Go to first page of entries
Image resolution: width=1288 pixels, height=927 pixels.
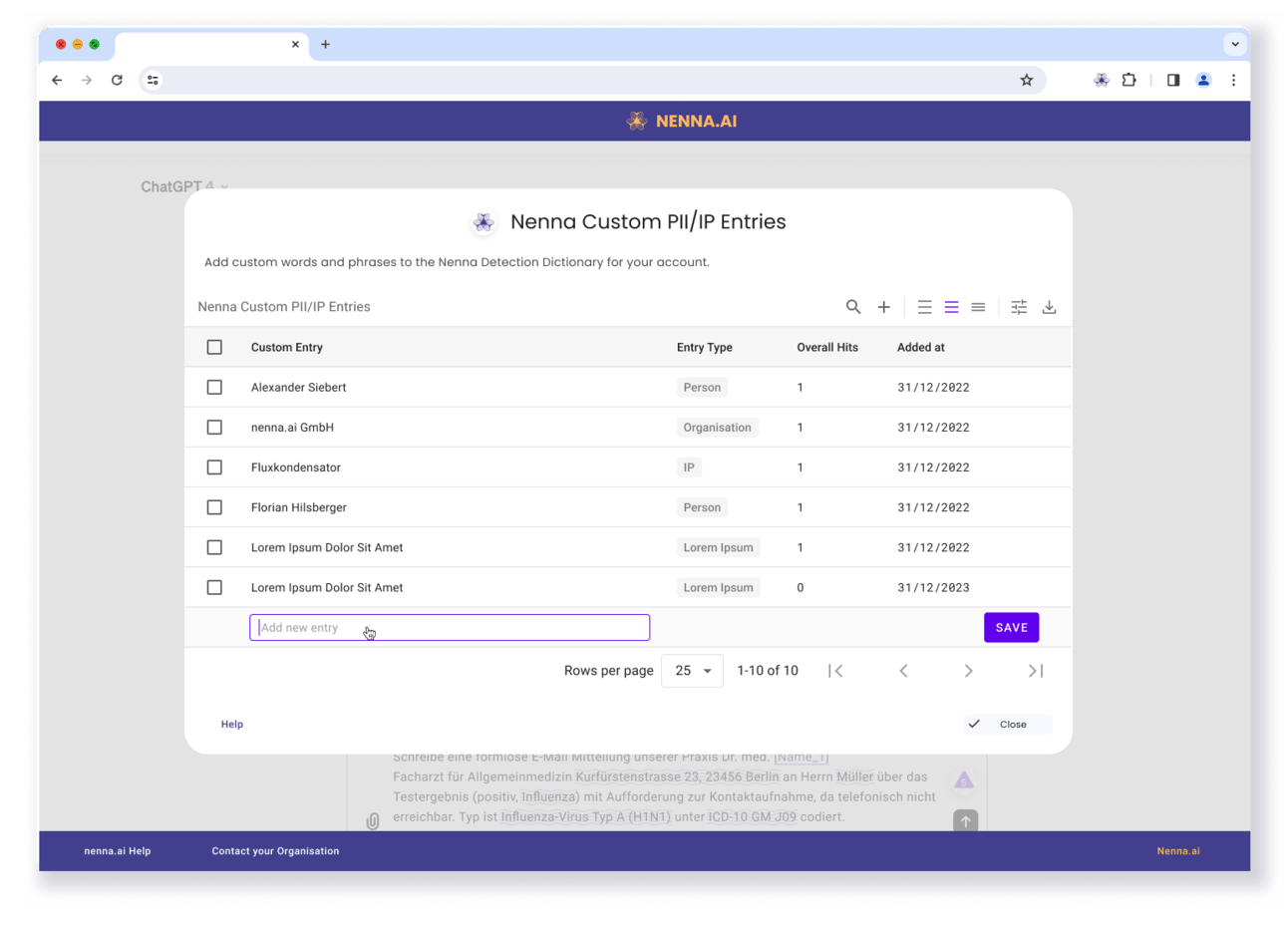835,671
